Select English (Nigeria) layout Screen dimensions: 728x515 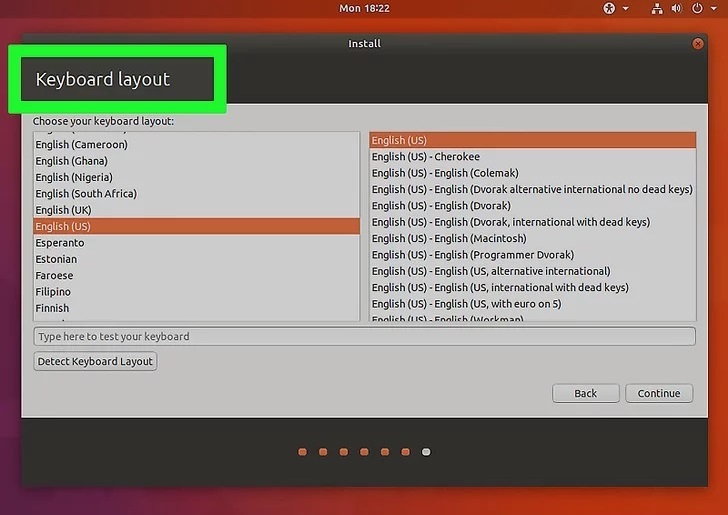coord(196,177)
